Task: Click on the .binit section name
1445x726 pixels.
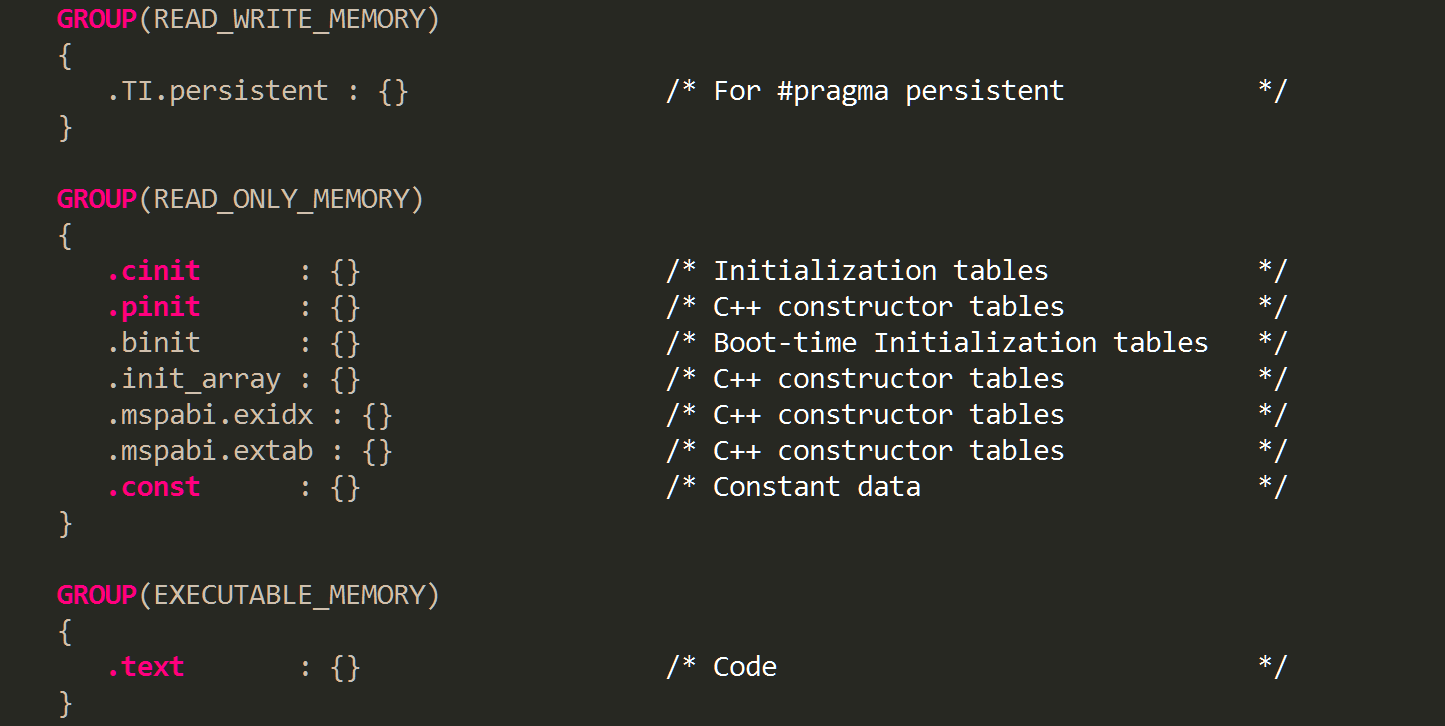Action: pyautogui.click(x=154, y=343)
